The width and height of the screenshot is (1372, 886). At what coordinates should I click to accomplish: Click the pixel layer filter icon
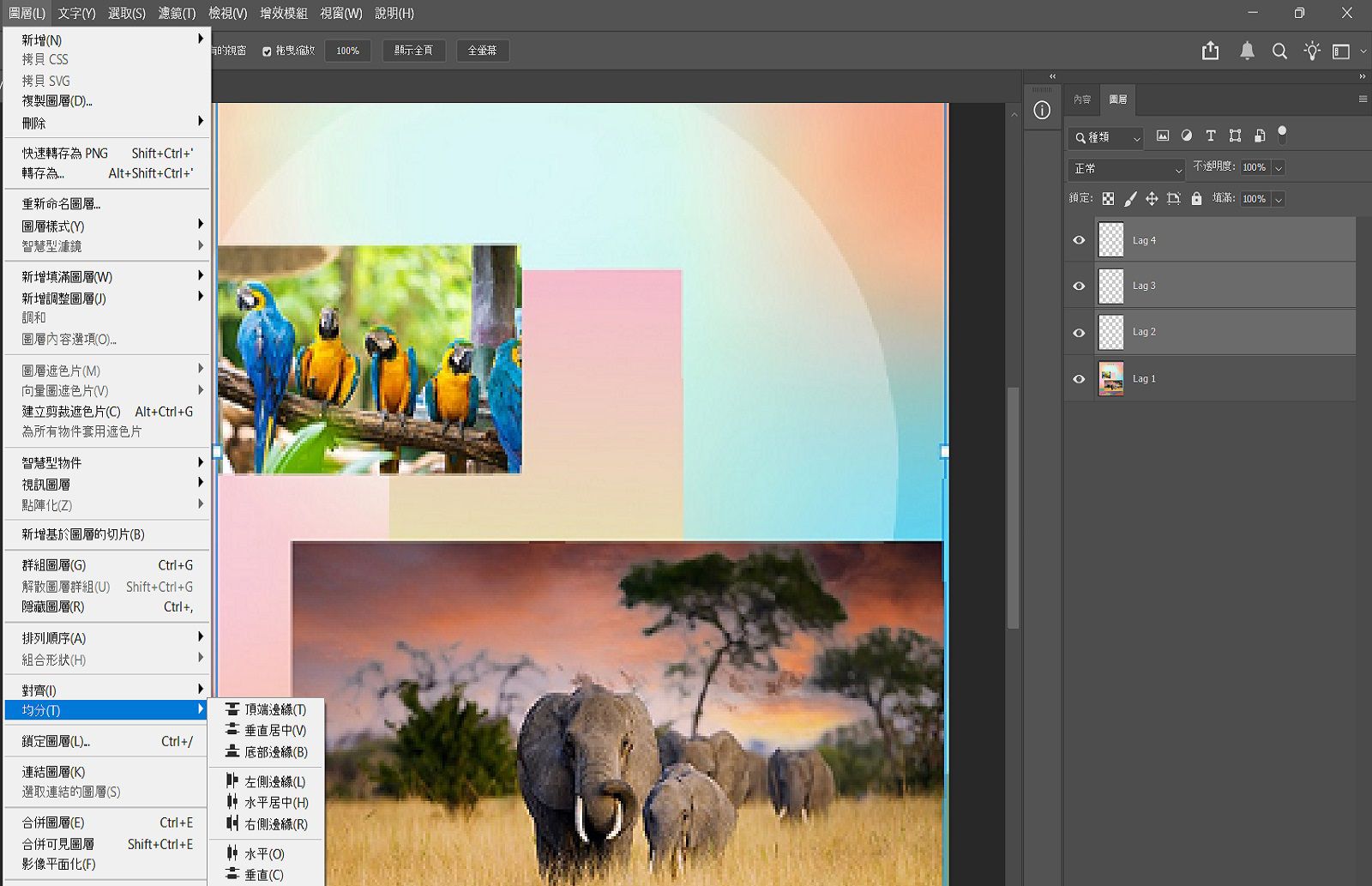tap(1163, 136)
